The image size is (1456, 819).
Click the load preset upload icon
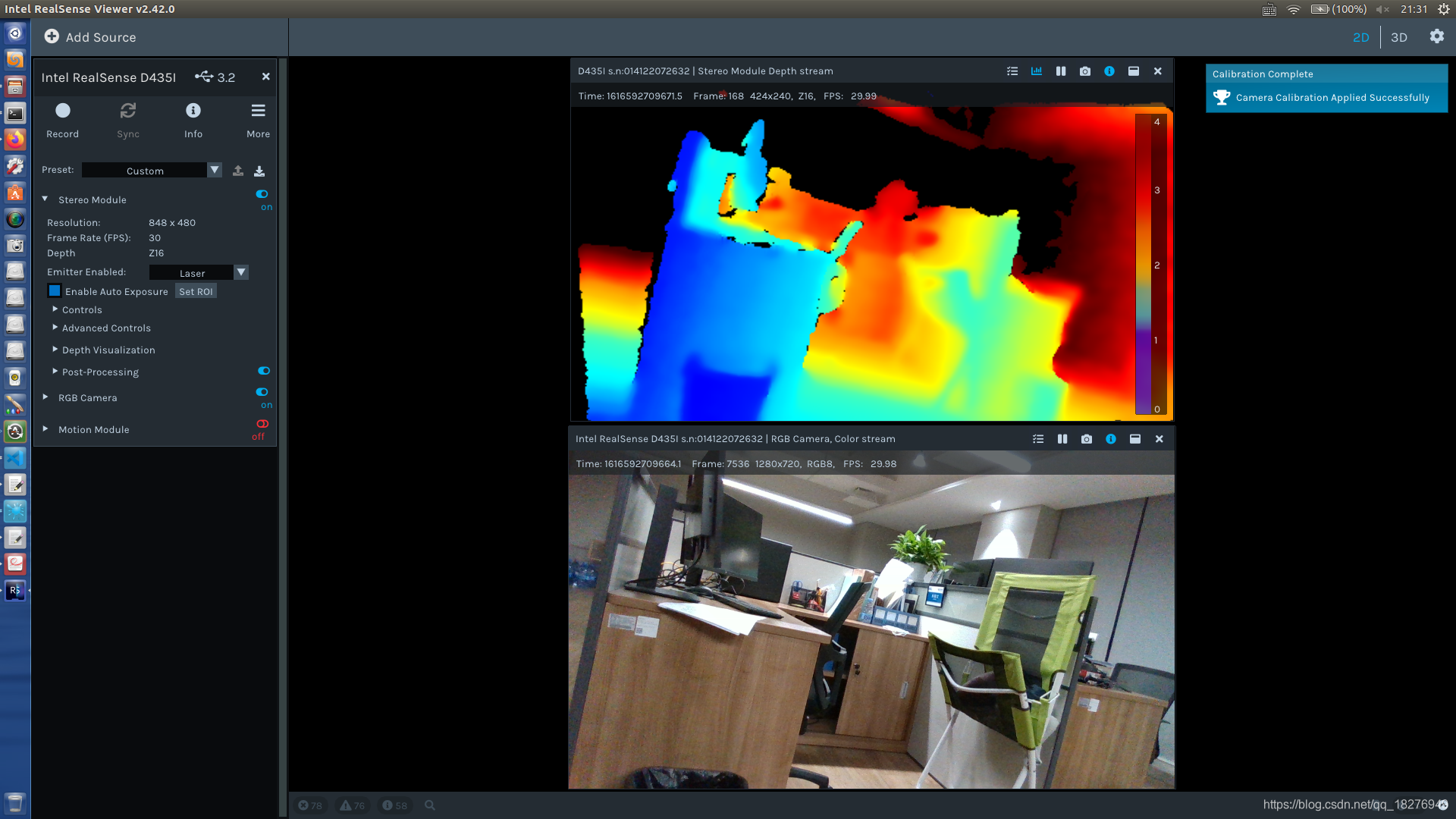238,171
